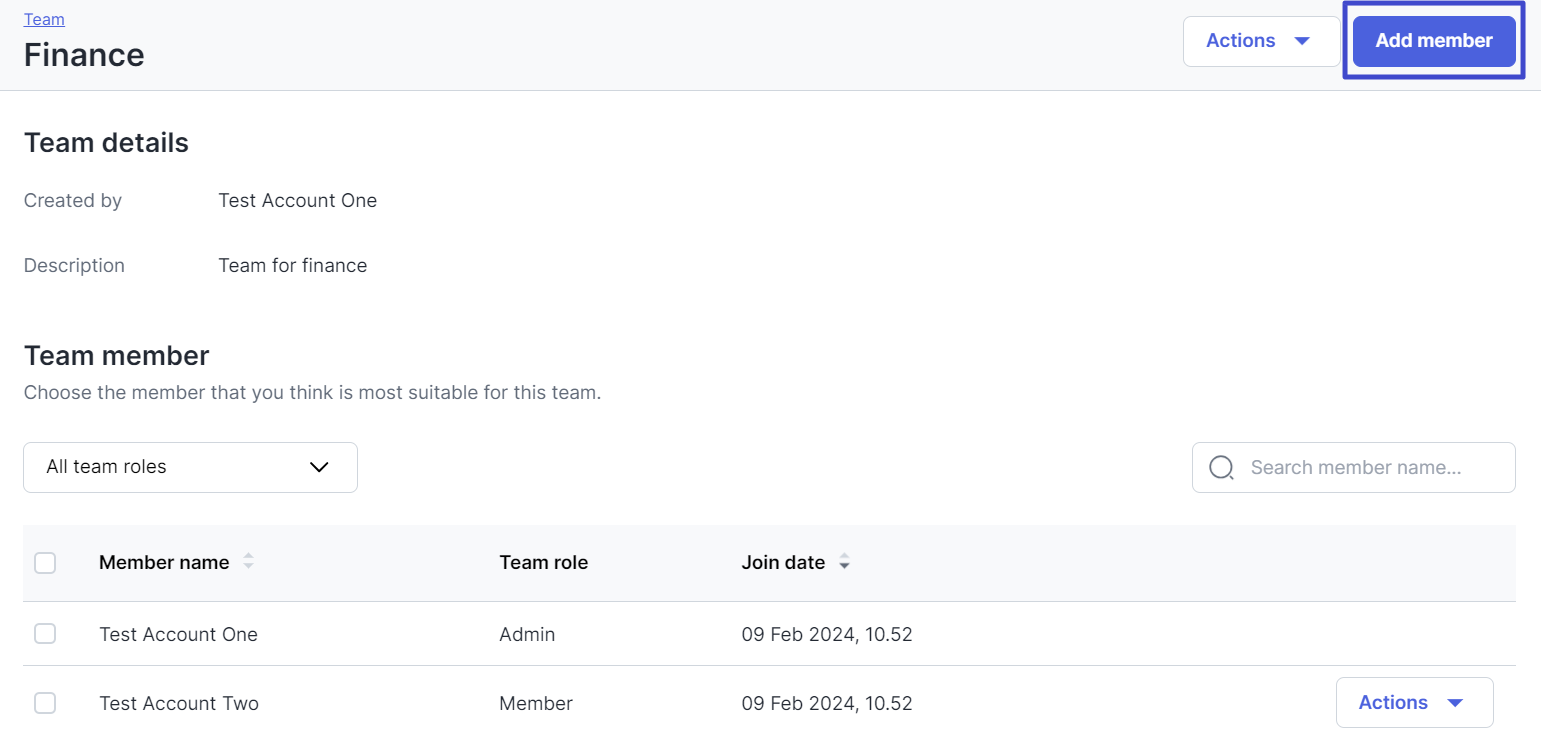Click the Team breadcrumb link
Screen dimensions: 1541x736
click(44, 19)
